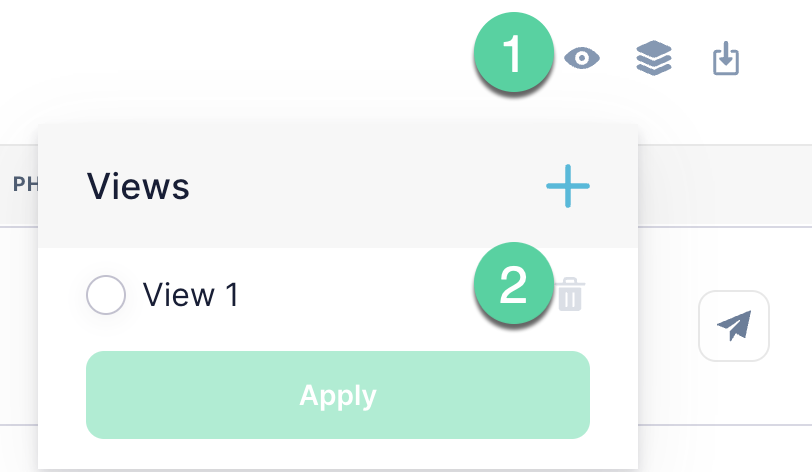This screenshot has width=812, height=472.
Task: Click the table header strip right of popup
Action: [725, 185]
